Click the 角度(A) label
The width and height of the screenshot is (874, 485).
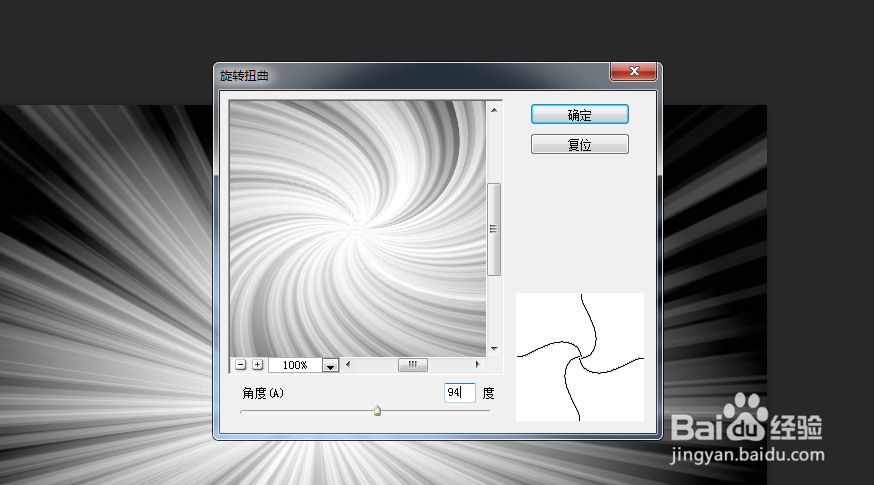pyautogui.click(x=263, y=393)
